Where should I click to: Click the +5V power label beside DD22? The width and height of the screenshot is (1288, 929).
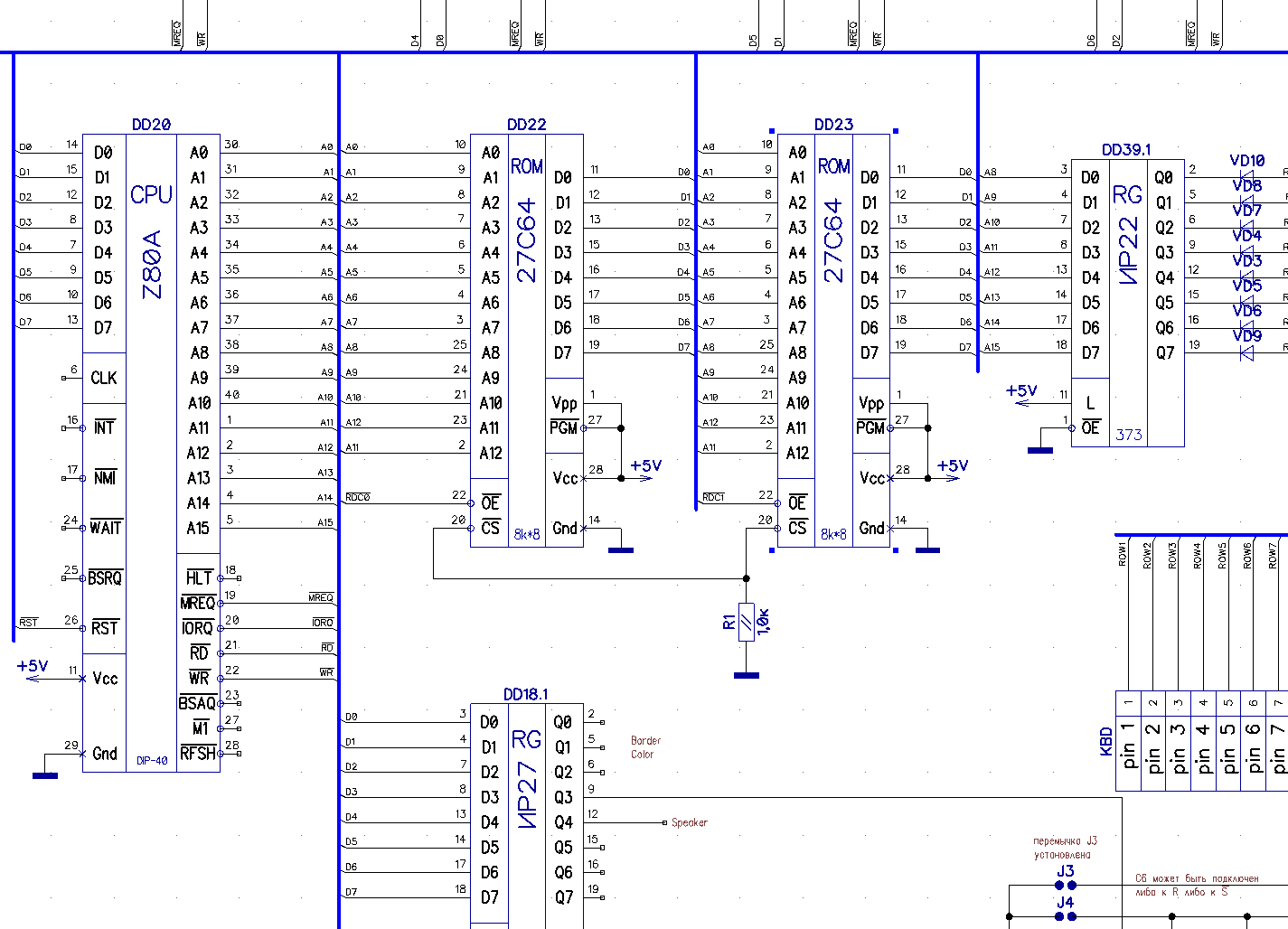pos(646,465)
